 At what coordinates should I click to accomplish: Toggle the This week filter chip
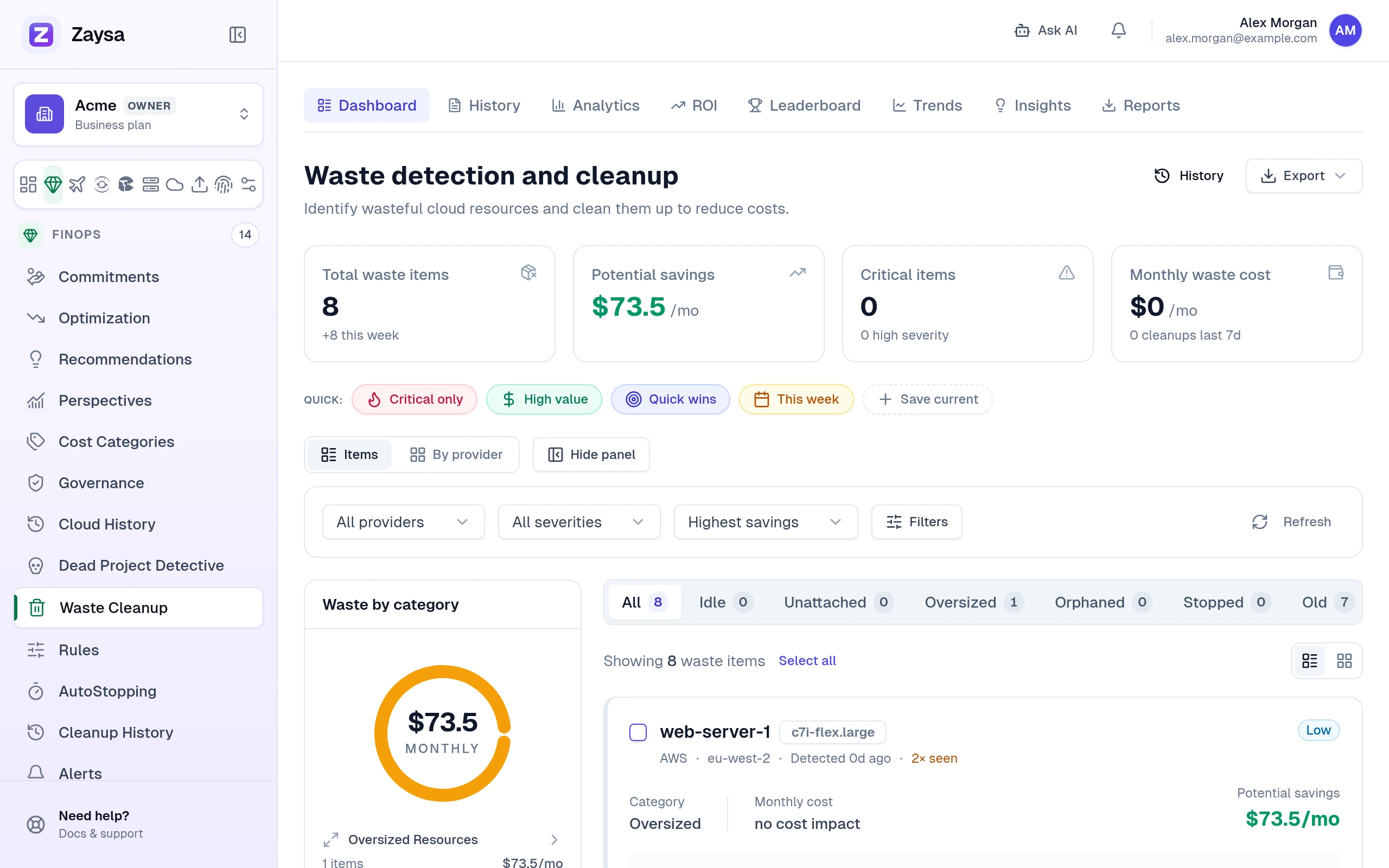(x=796, y=399)
